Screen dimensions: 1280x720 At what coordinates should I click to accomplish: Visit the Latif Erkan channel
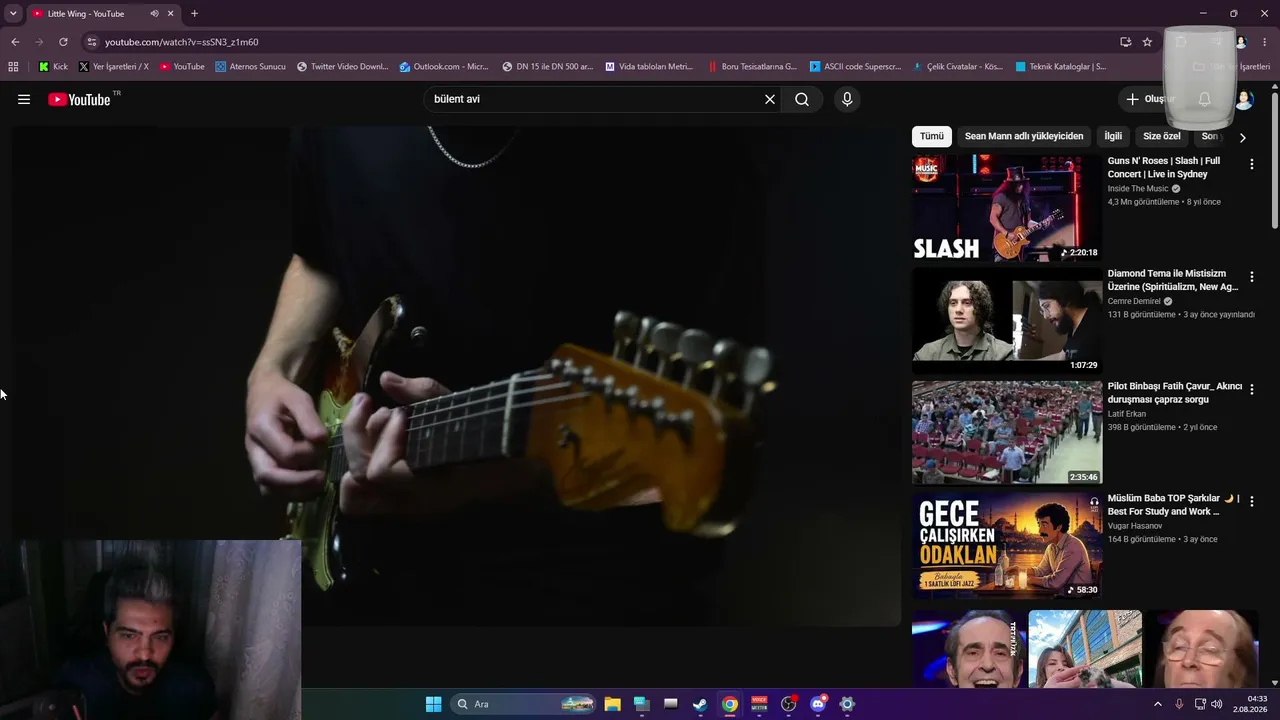(x=1127, y=414)
